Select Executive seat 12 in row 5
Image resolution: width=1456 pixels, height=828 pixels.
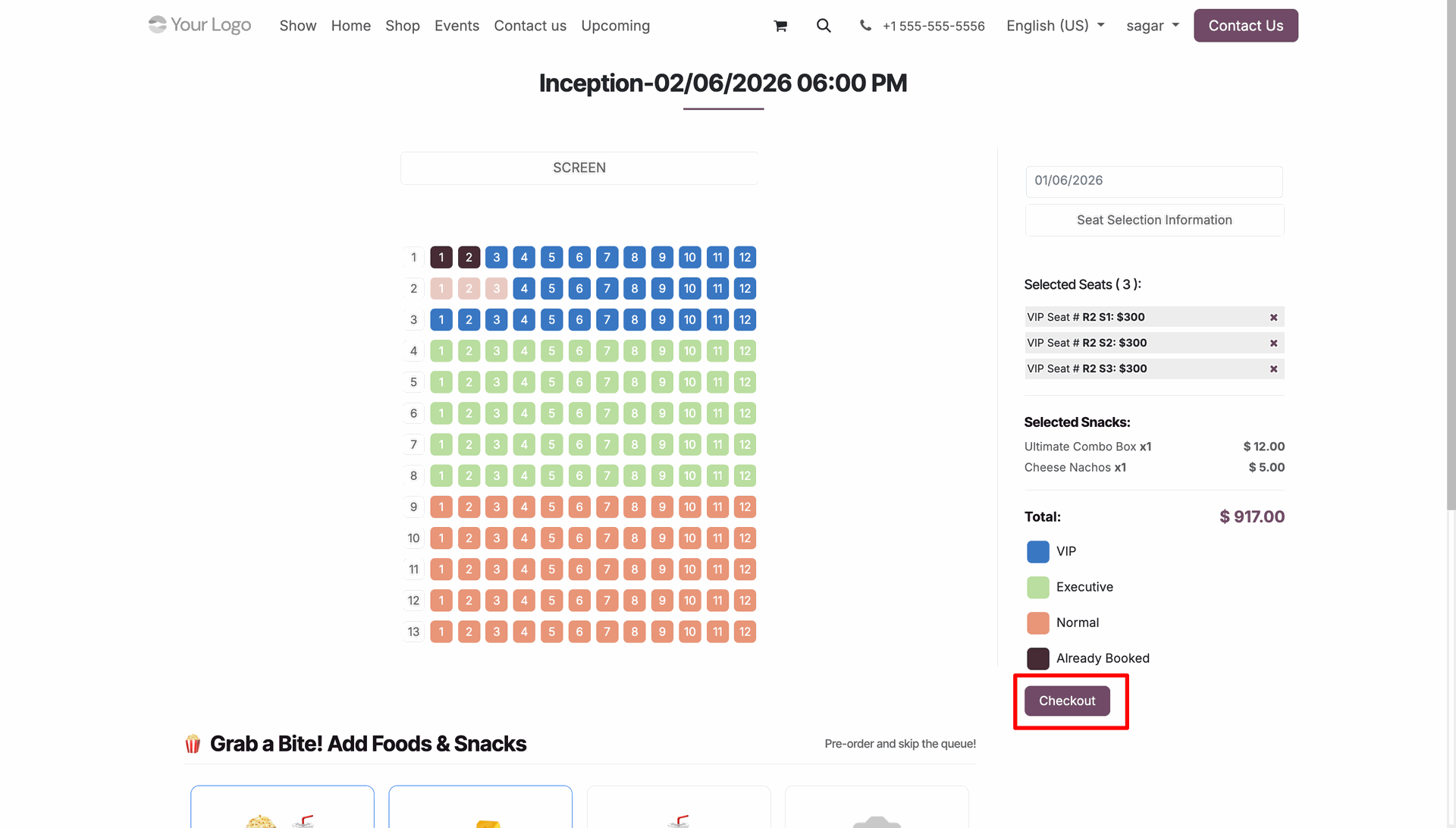tap(745, 382)
